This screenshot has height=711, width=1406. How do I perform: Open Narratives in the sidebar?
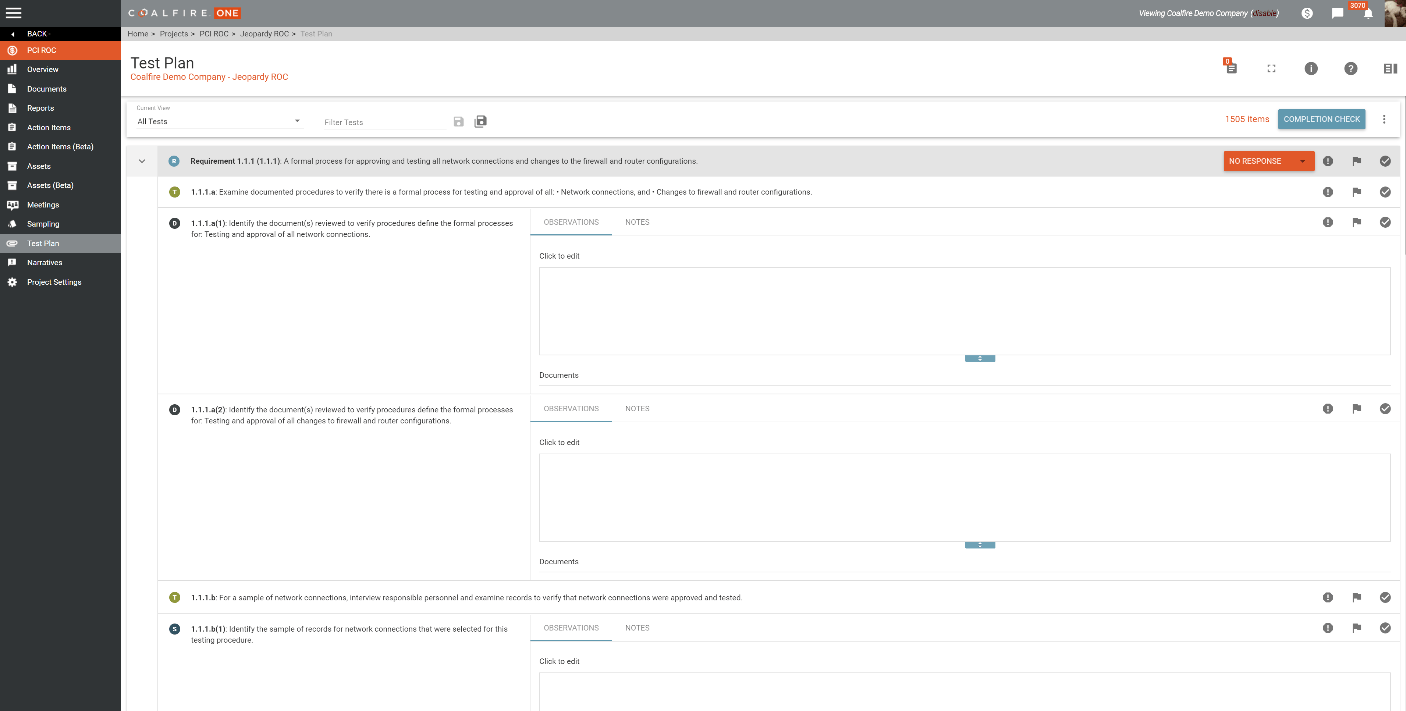click(x=45, y=263)
